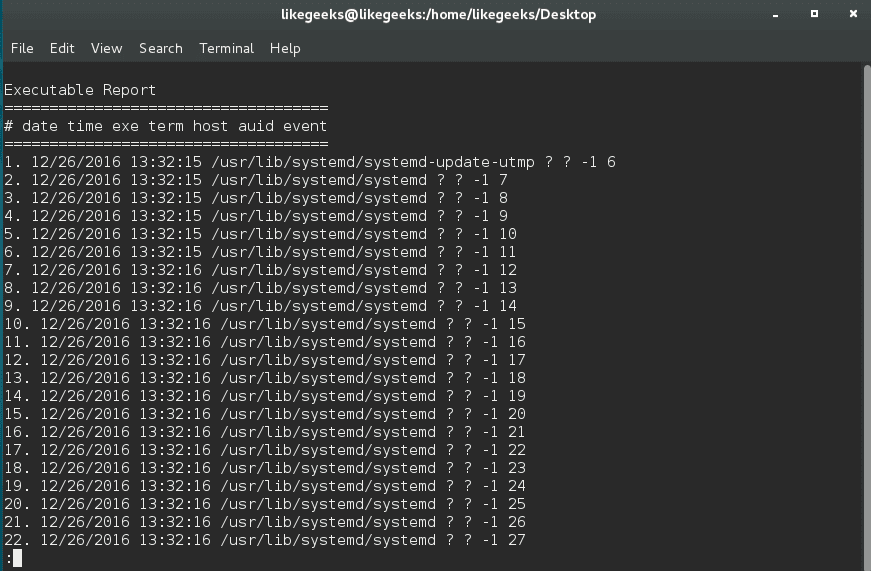Screen dimensions: 871x571
Task: Click row 7 ending with event 12
Action: point(261,270)
